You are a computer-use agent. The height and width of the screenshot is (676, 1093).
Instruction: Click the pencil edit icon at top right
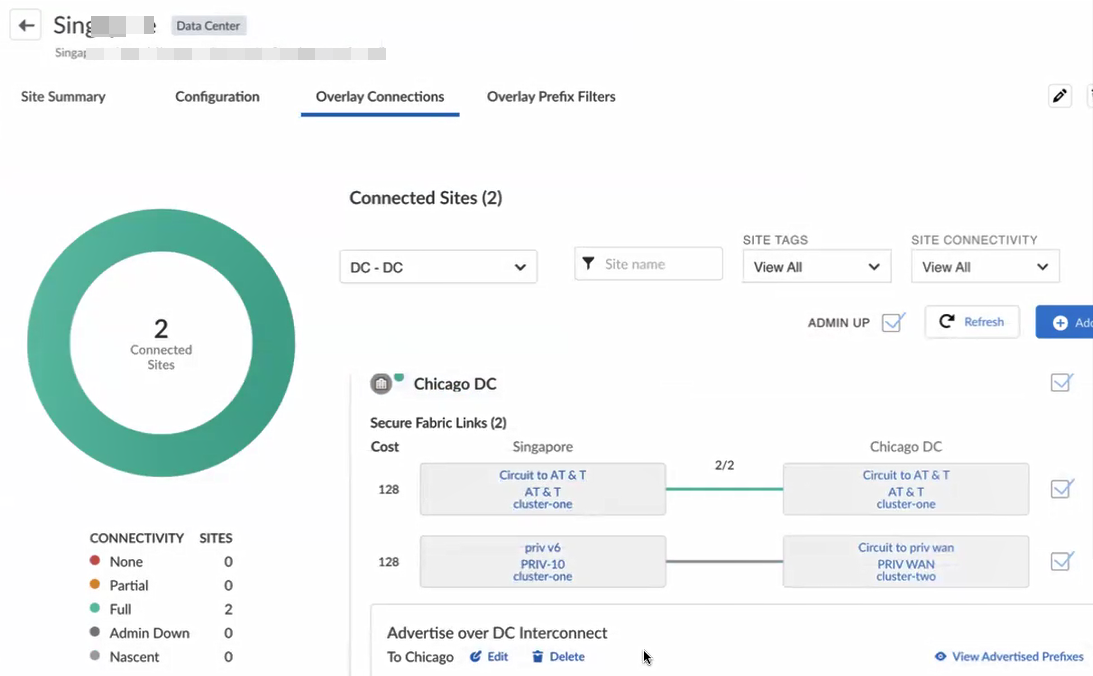pos(1060,96)
